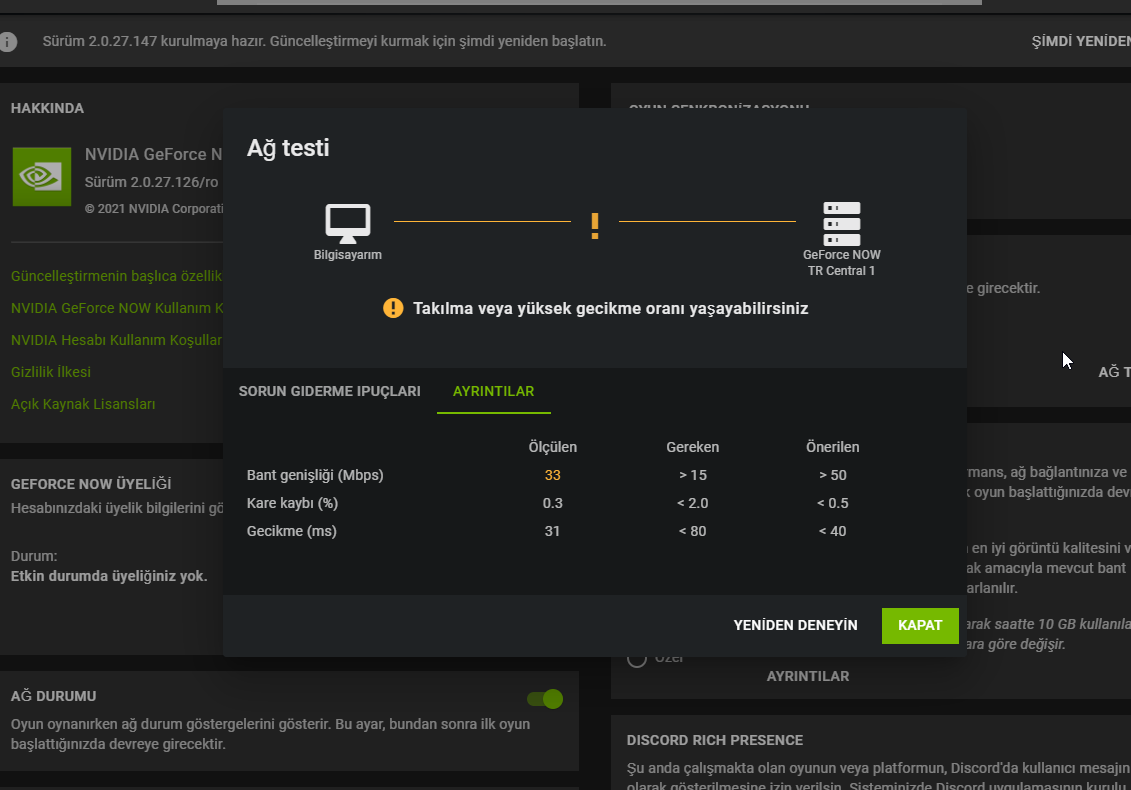Open NVIDIA Hesabı Kullanım Koşulları link
This screenshot has height=790, width=1131.
tap(117, 340)
